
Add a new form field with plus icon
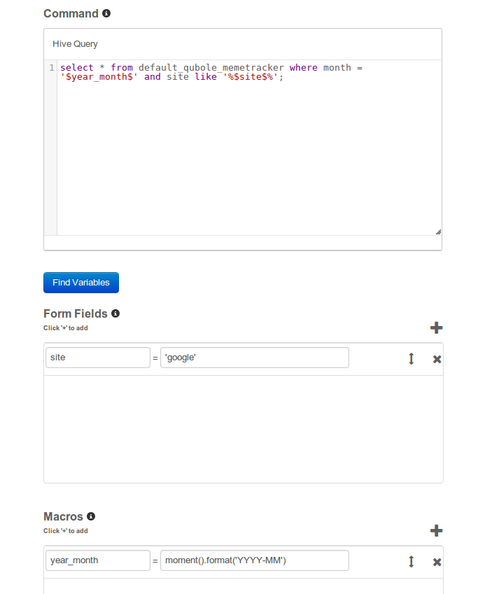click(x=436, y=328)
